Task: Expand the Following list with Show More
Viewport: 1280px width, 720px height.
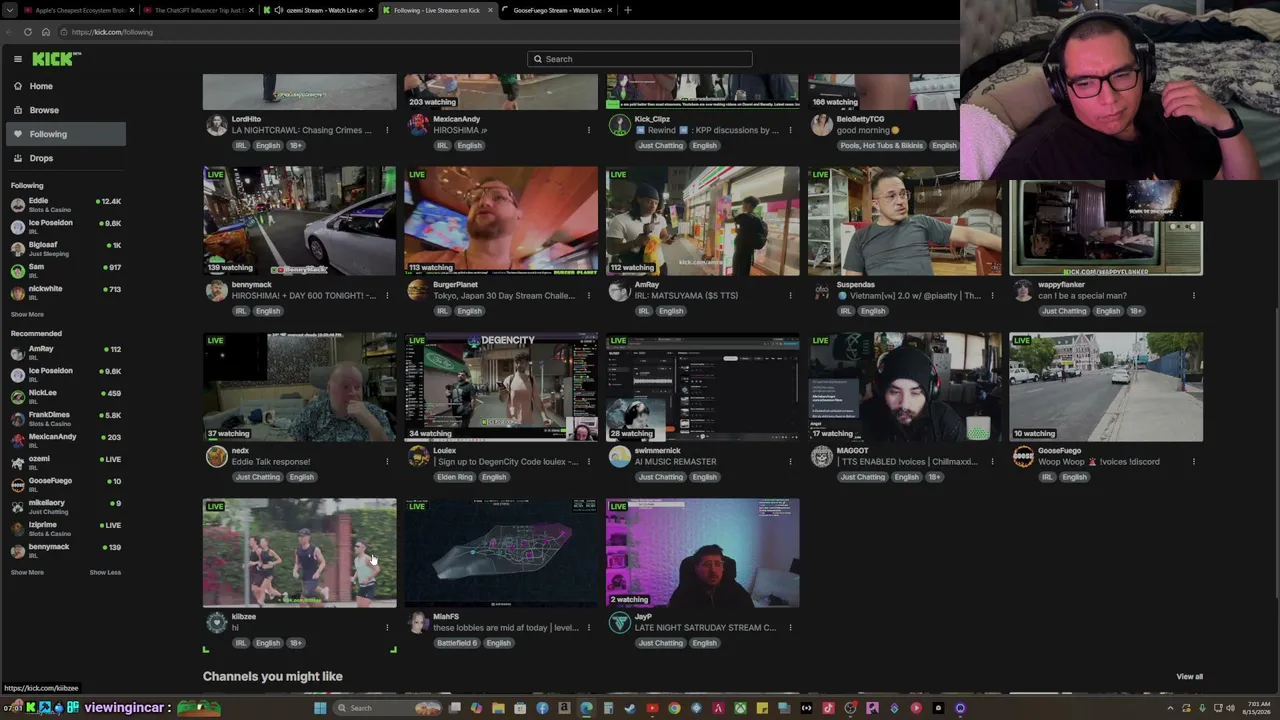Action: [x=27, y=314]
